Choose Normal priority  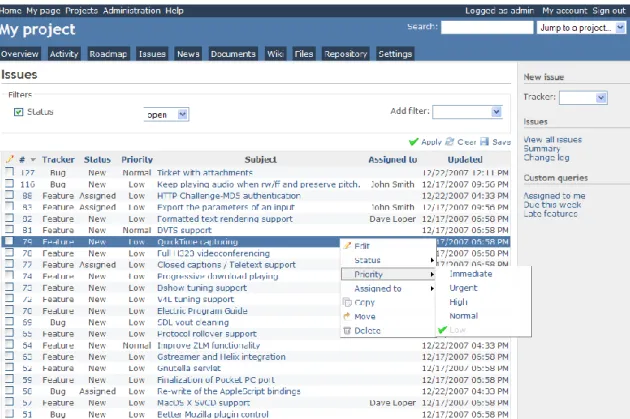click(x=463, y=316)
